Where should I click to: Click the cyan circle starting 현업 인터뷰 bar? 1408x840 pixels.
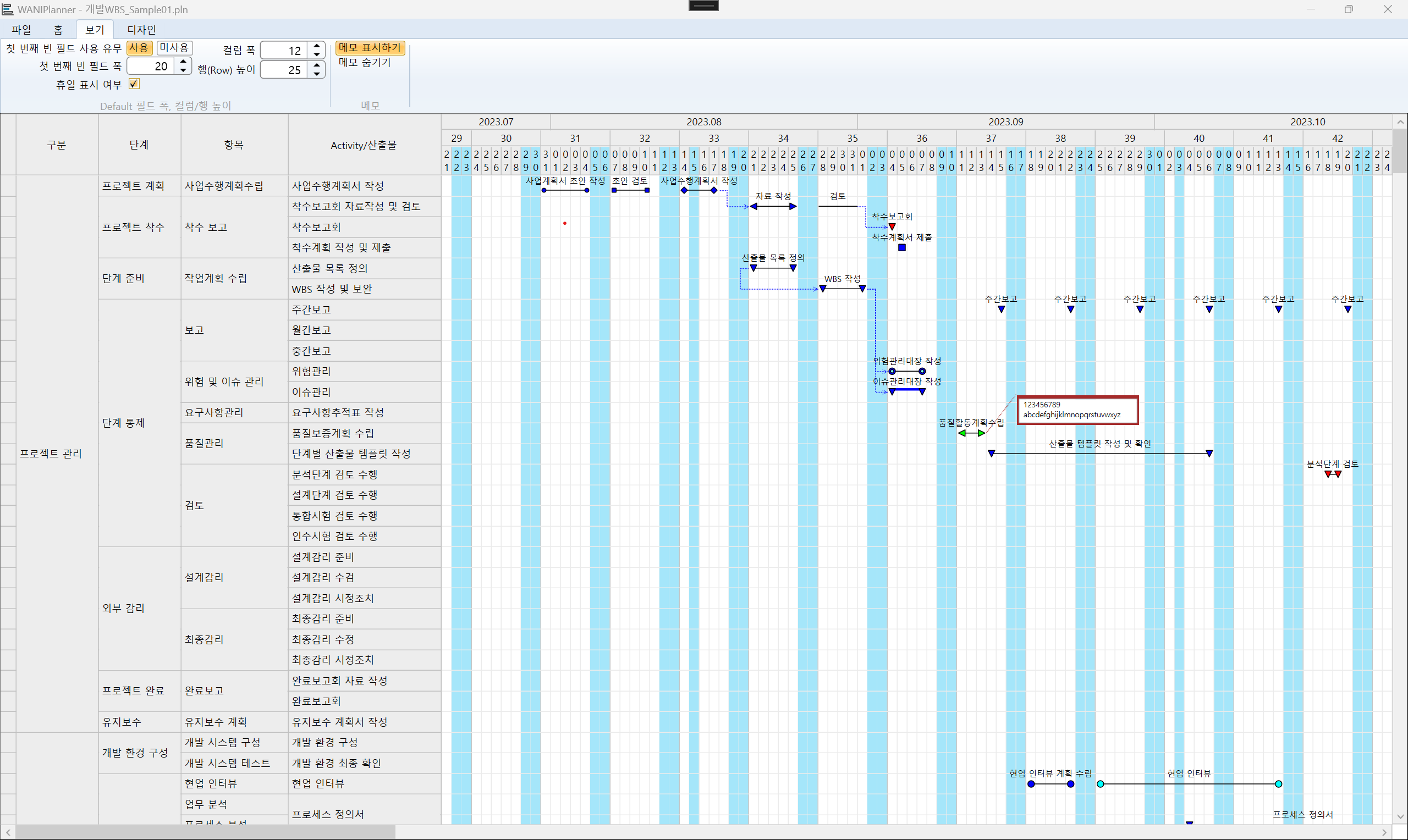pos(1100,784)
